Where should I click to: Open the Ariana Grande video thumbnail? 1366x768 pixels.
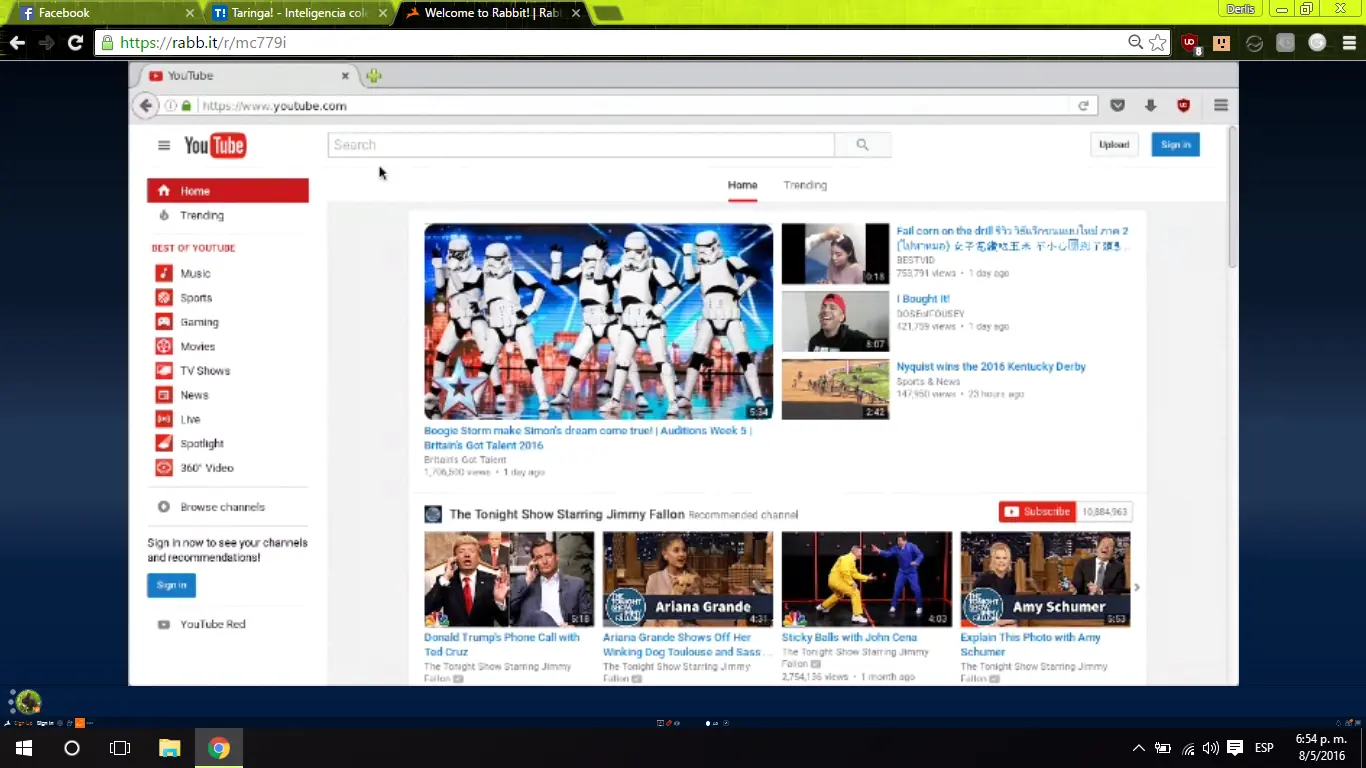point(688,579)
